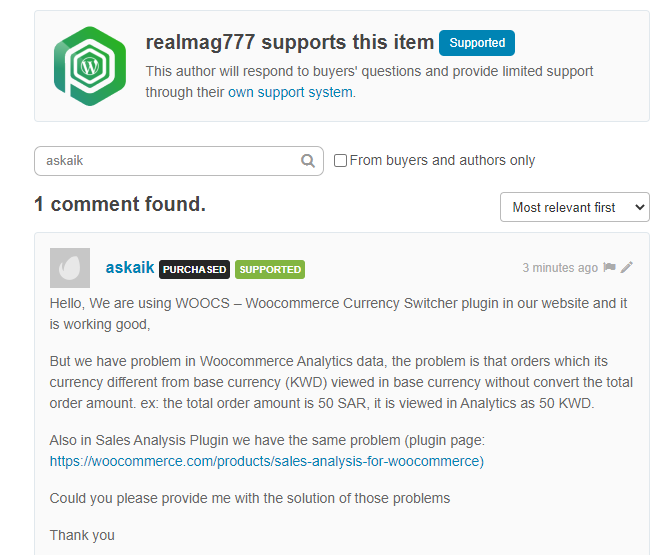Focus the comment search field containing 'askaik'
The width and height of the screenshot is (668, 555).
tap(170, 161)
